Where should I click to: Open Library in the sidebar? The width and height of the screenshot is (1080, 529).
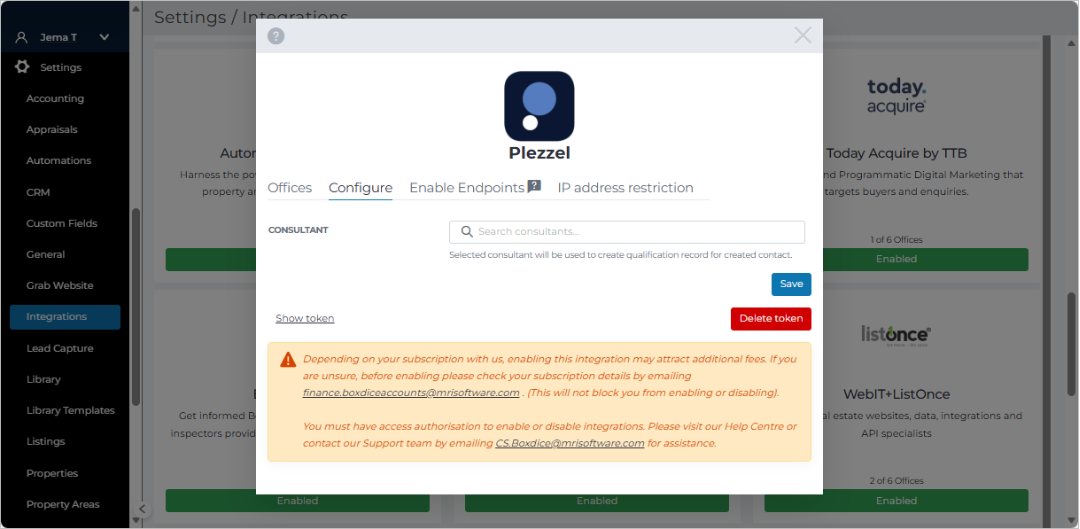tap(43, 380)
